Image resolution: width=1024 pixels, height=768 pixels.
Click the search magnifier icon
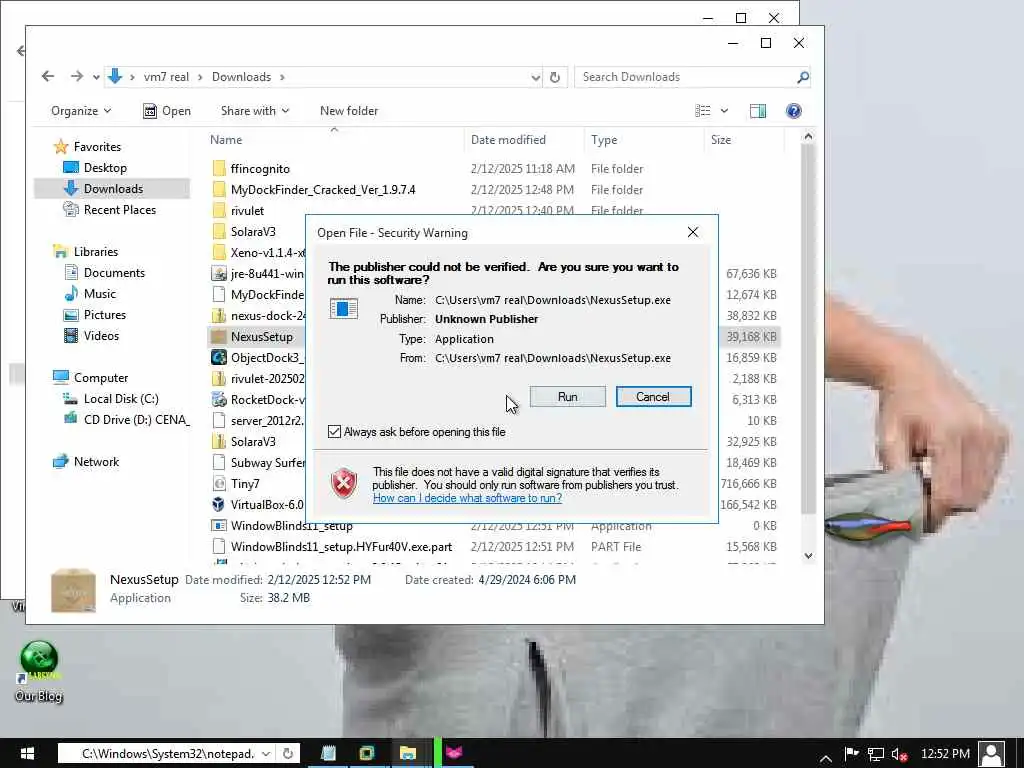coord(803,77)
